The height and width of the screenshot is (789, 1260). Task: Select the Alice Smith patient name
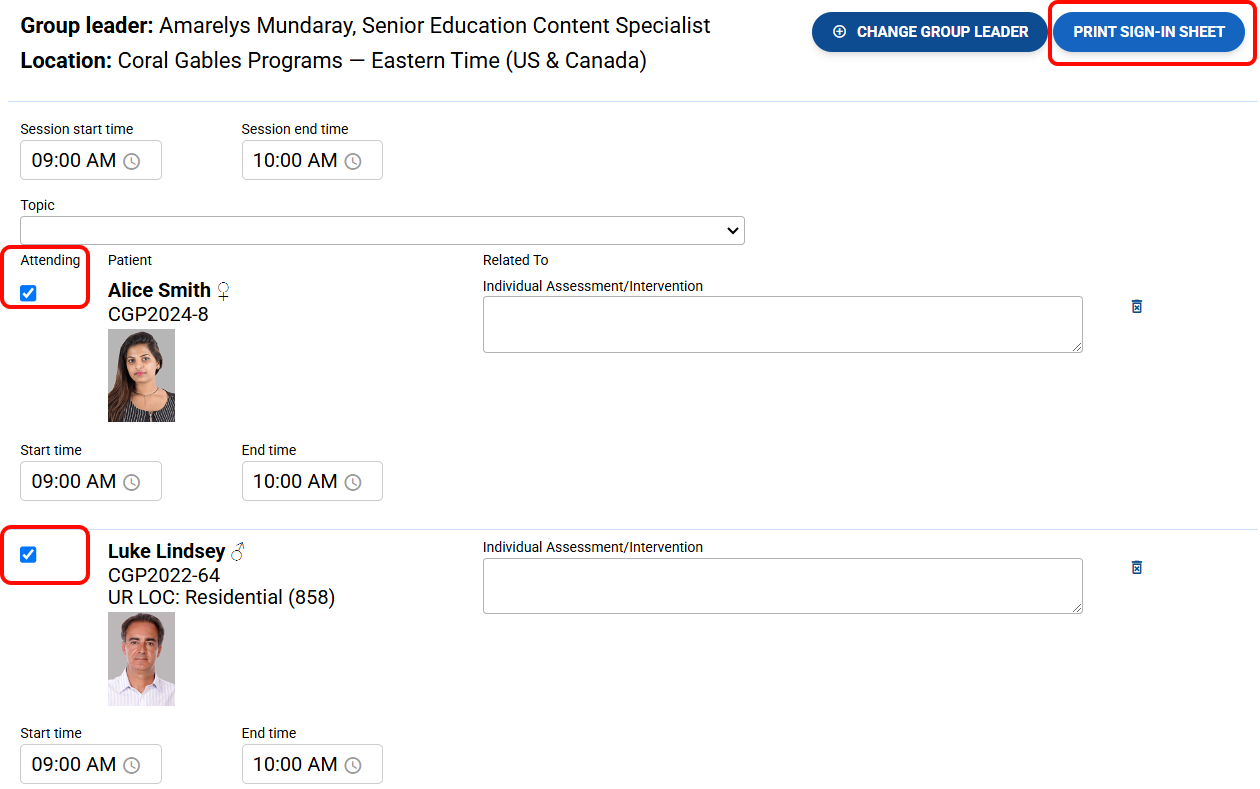pos(159,290)
